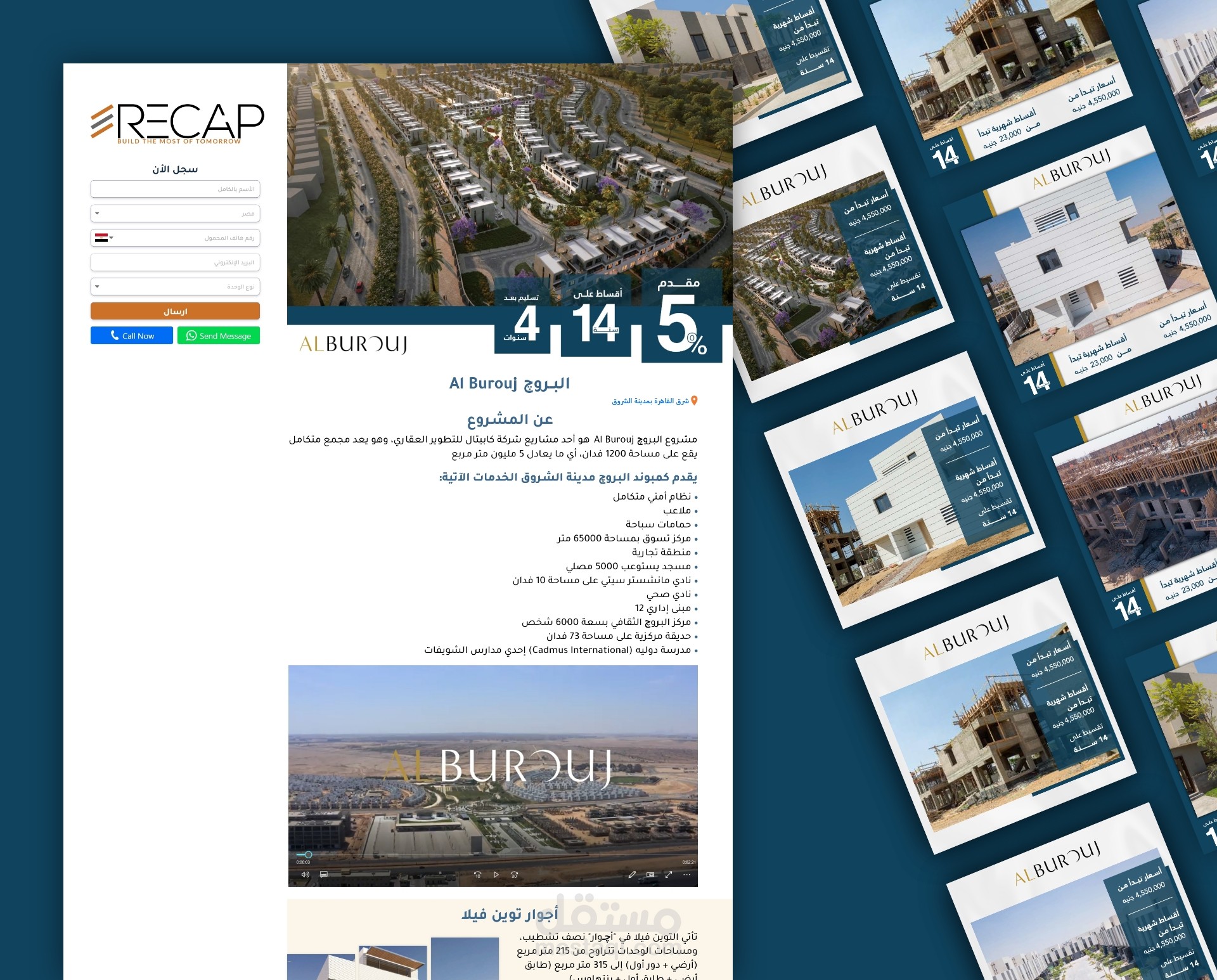Click the Call Now phone icon
Screen dimensions: 1217x980
pos(117,335)
